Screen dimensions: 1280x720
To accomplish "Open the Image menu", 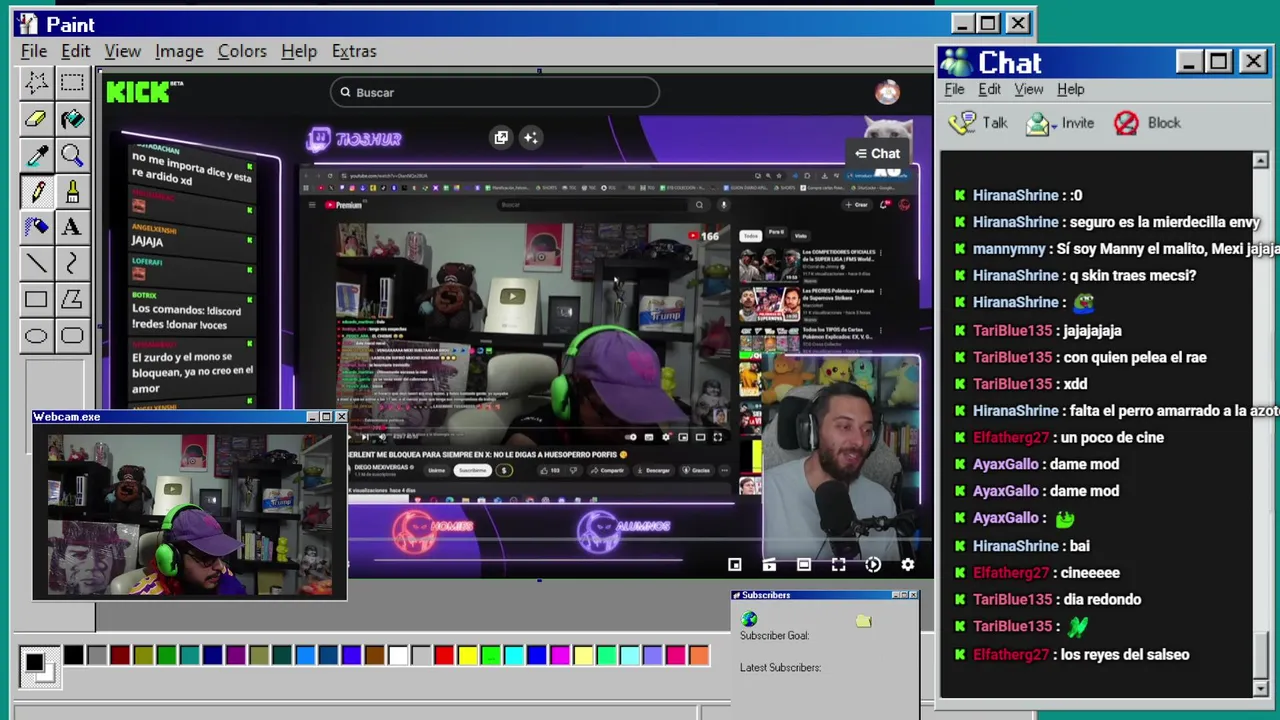I will [x=179, y=51].
